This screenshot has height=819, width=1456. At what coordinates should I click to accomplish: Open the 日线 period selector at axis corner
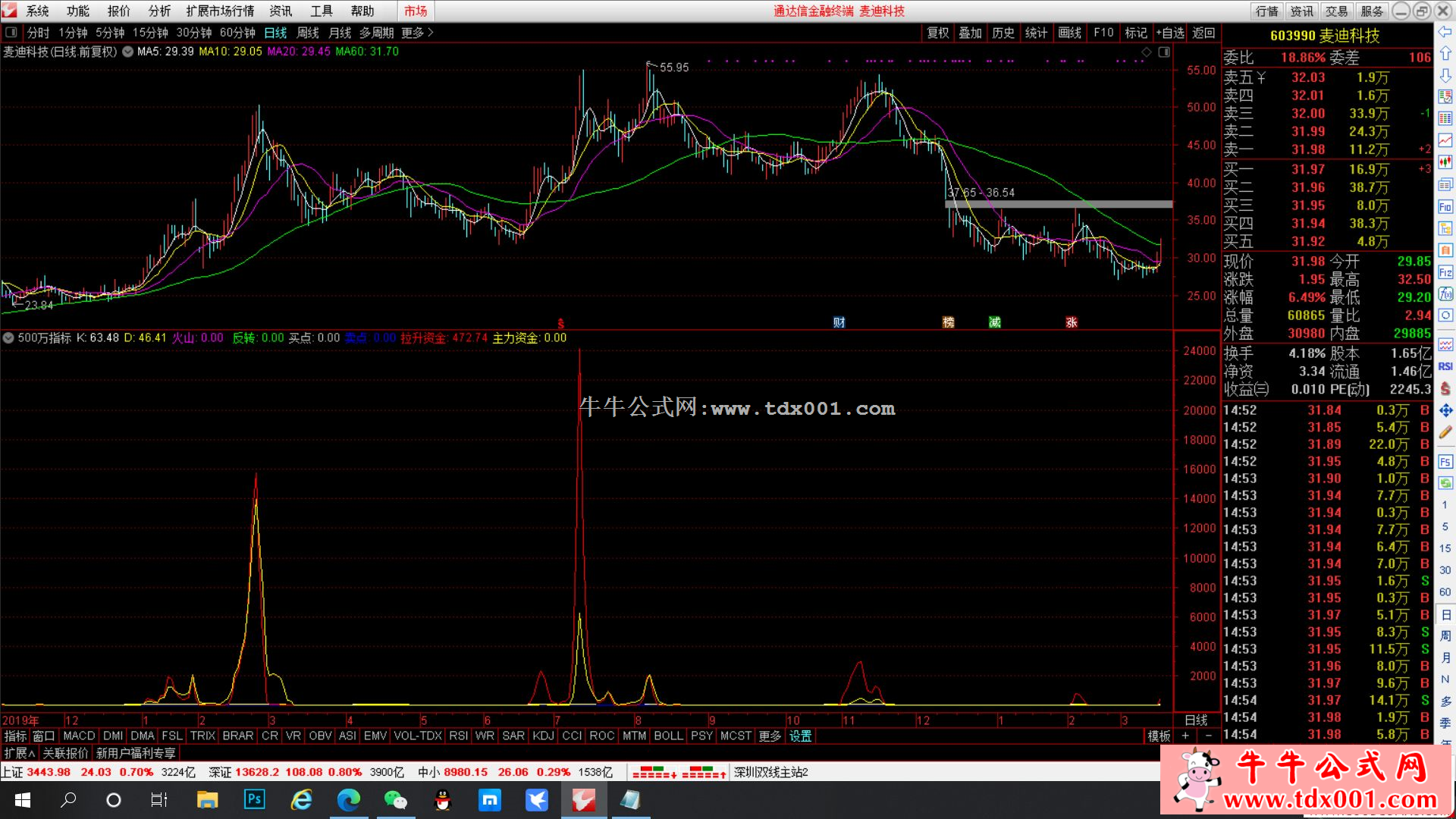tap(1196, 720)
